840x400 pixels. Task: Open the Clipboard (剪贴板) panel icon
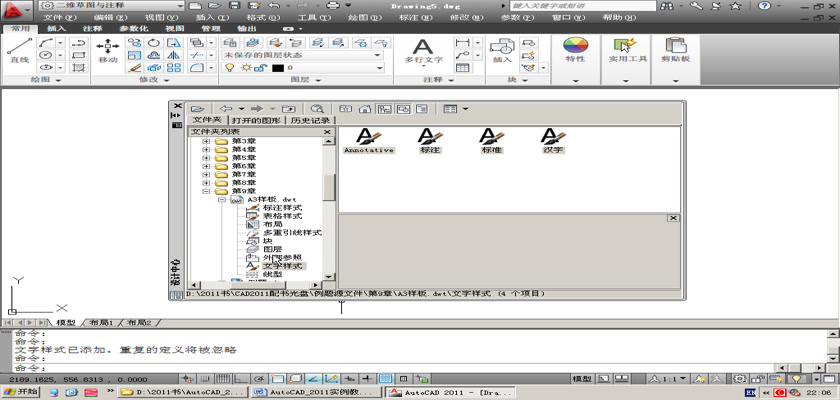pyautogui.click(x=675, y=50)
